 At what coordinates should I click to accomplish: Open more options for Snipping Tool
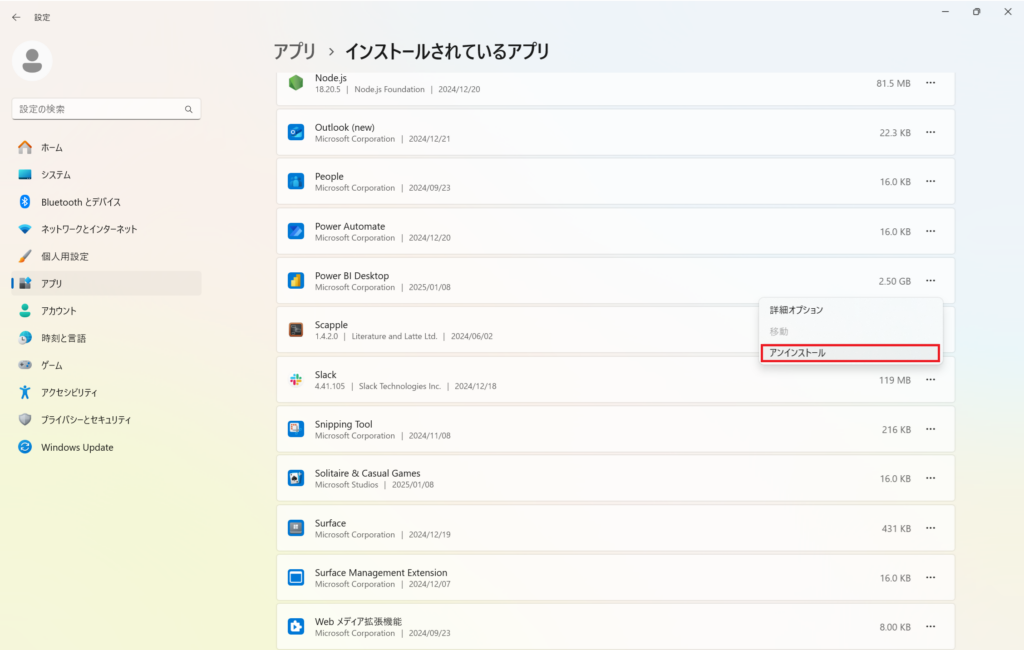click(x=931, y=429)
